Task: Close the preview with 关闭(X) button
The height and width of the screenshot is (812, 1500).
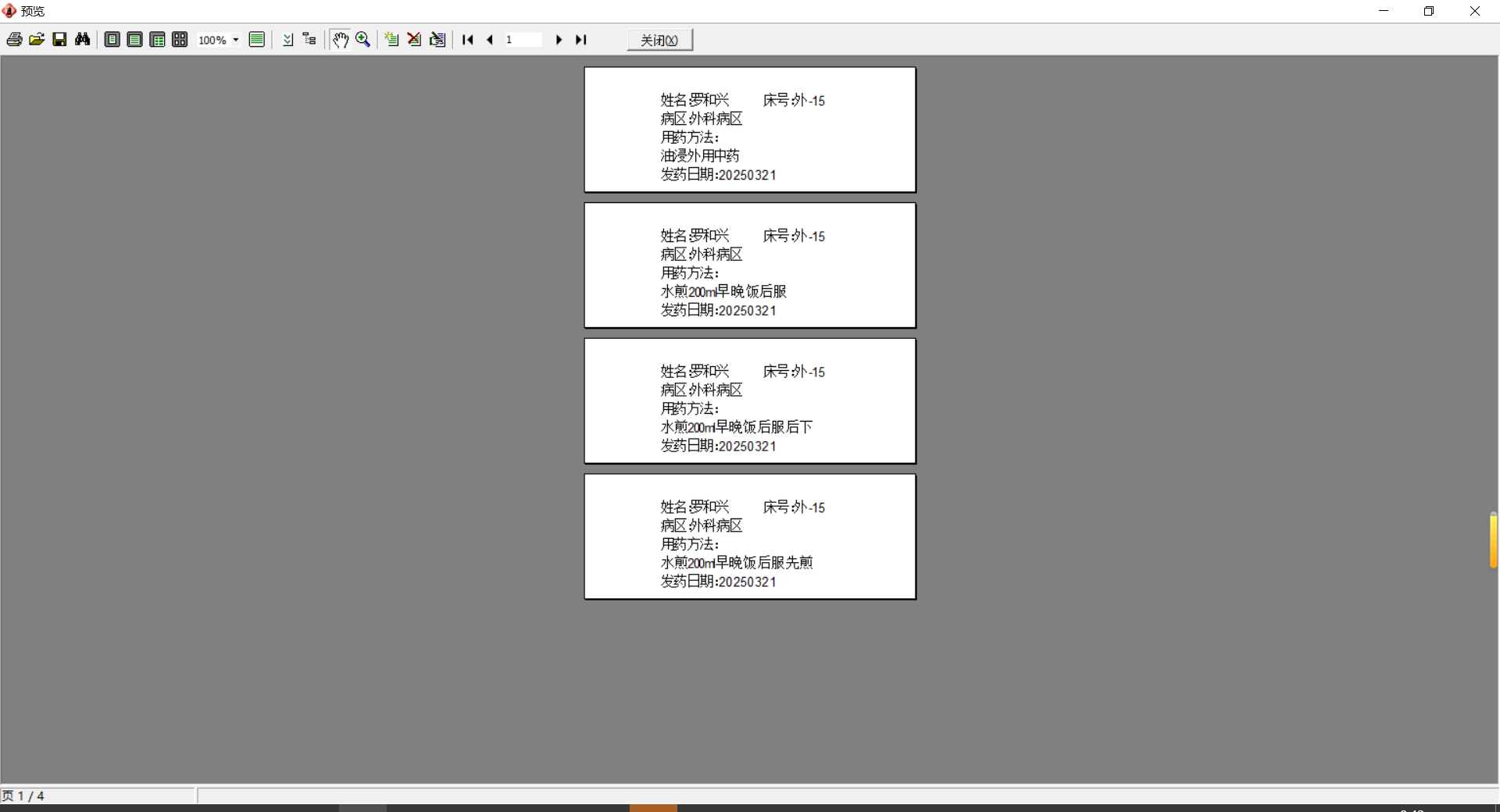Action: pos(660,40)
